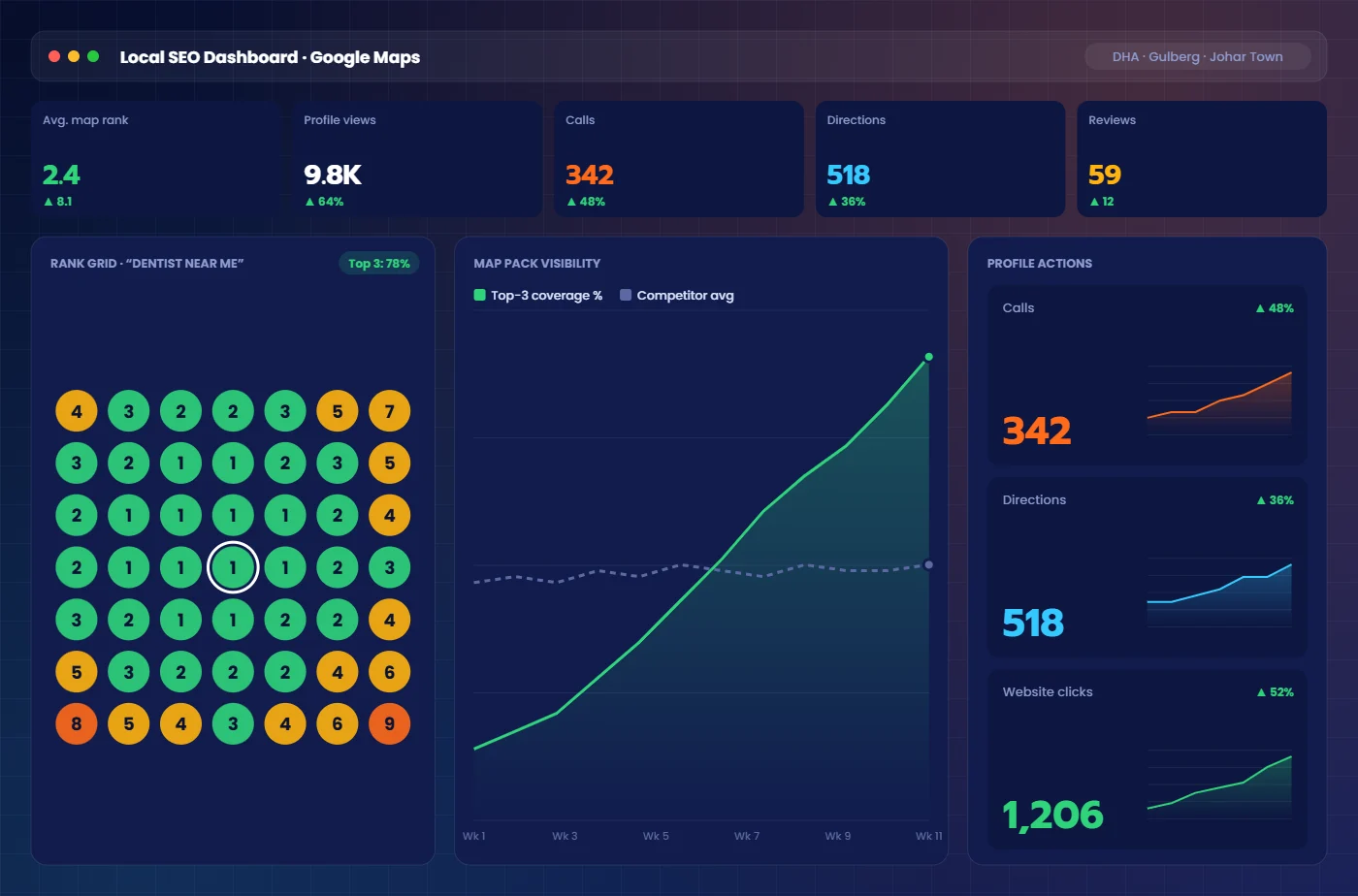This screenshot has width=1358, height=896.
Task: Click the MAP PACK VISIBILITY heading
Action: click(x=536, y=263)
